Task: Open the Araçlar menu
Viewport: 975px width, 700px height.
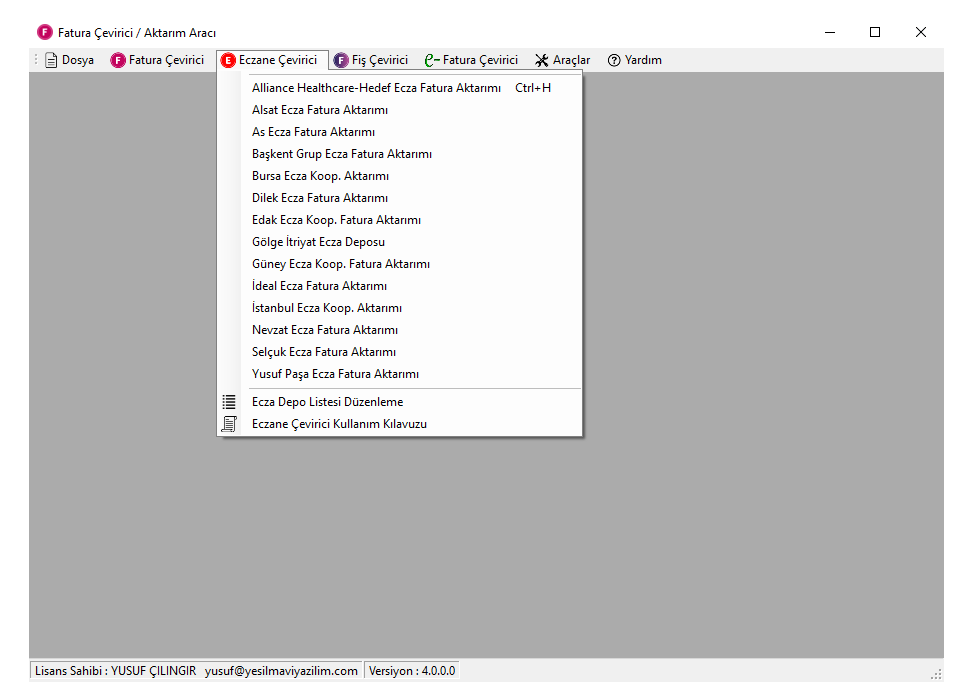Action: [563, 60]
